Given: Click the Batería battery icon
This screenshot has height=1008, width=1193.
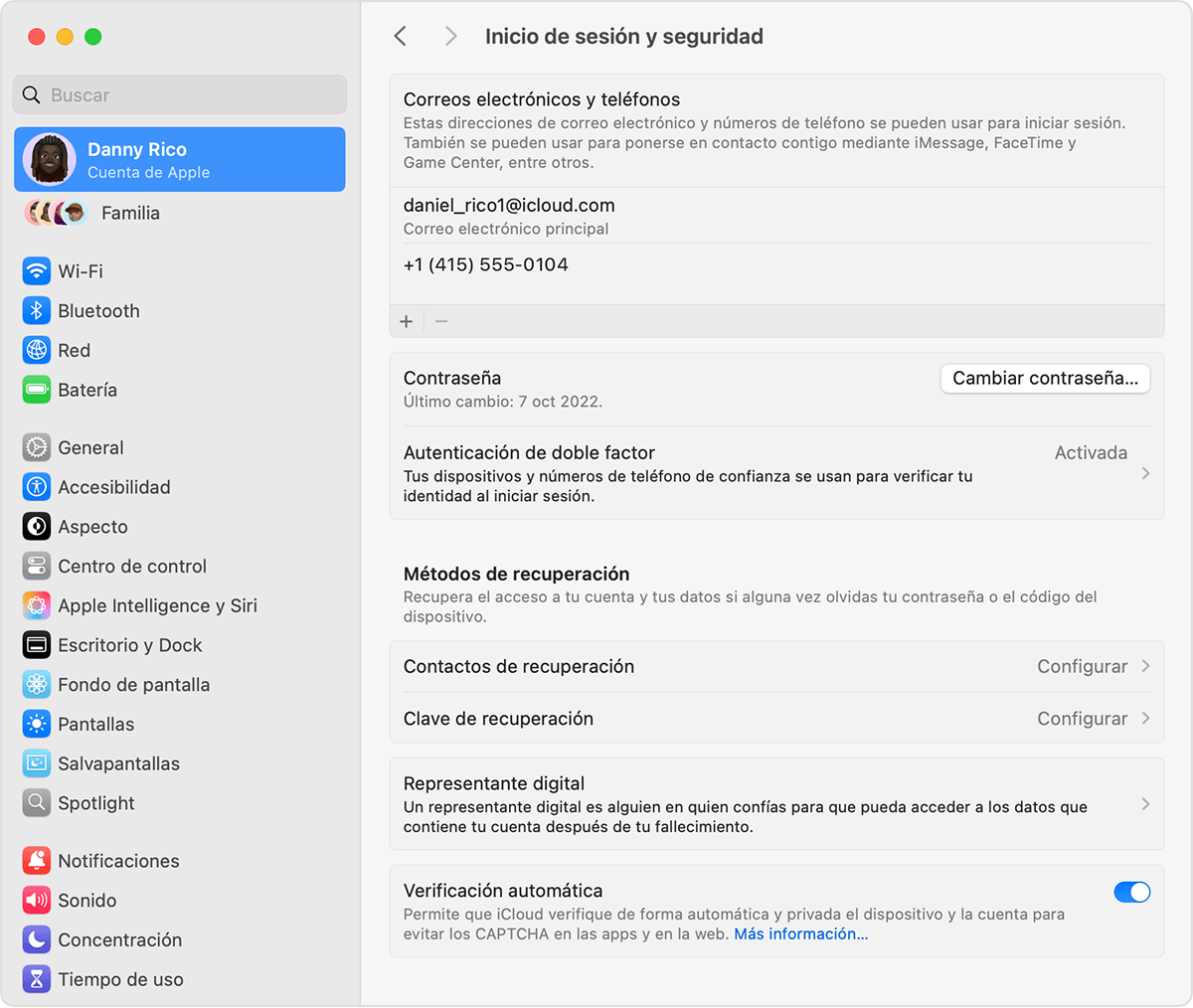Looking at the screenshot, I should coord(37,390).
